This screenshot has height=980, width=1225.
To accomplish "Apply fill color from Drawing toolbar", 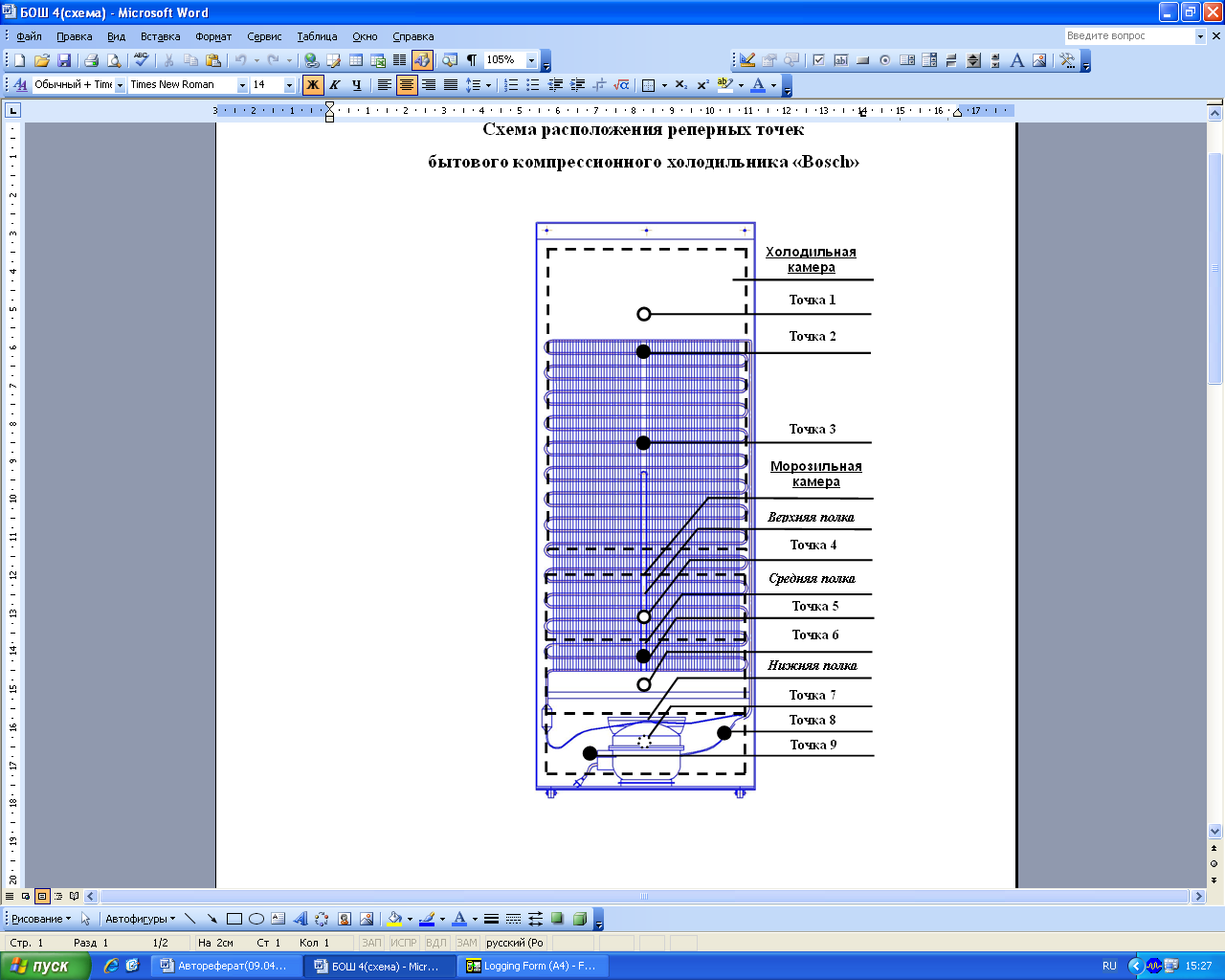I will point(394,919).
